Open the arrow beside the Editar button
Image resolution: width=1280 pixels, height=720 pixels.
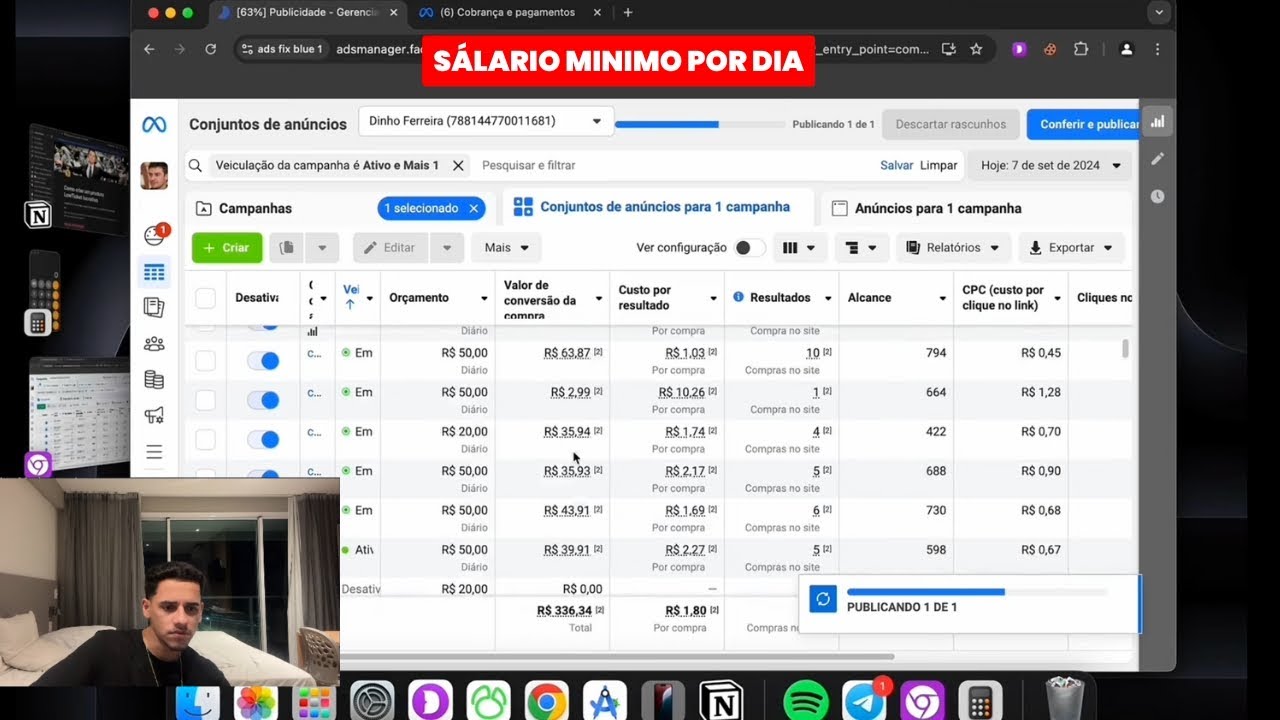click(x=447, y=248)
